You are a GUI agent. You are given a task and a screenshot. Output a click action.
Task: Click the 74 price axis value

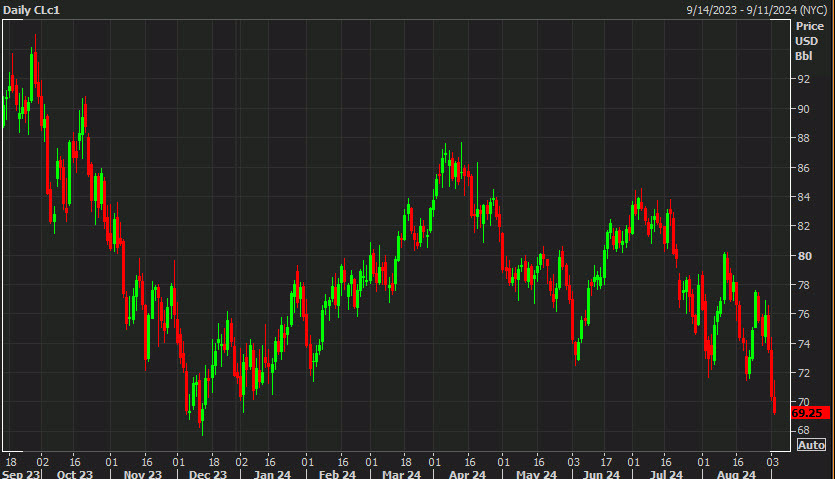click(804, 344)
